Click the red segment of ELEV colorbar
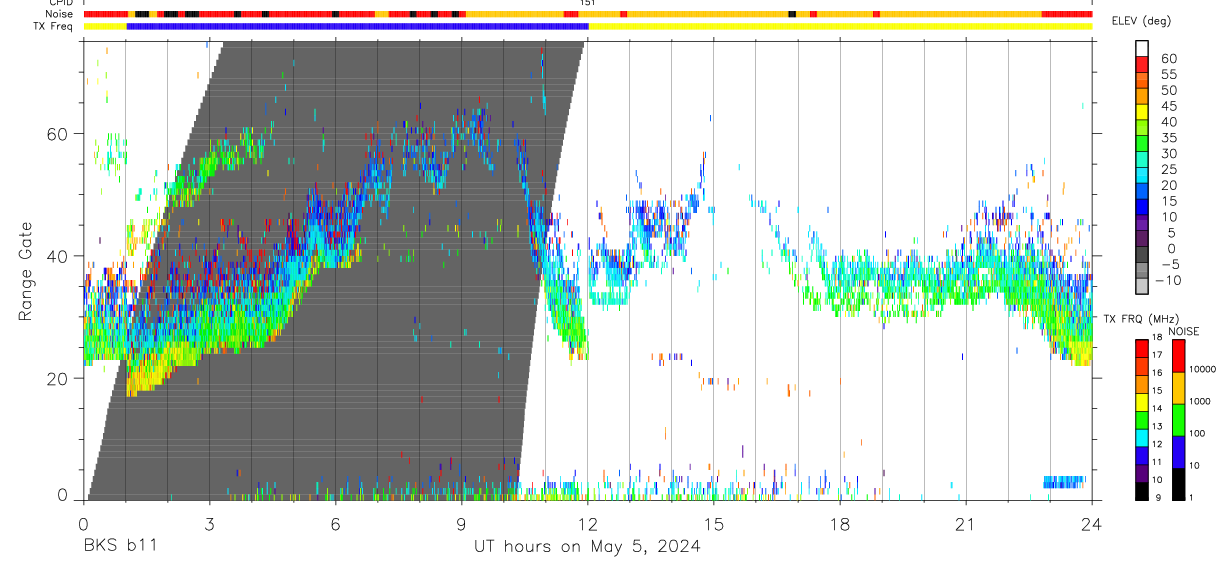Image resolution: width=1228 pixels, height=567 pixels. [x=1142, y=64]
